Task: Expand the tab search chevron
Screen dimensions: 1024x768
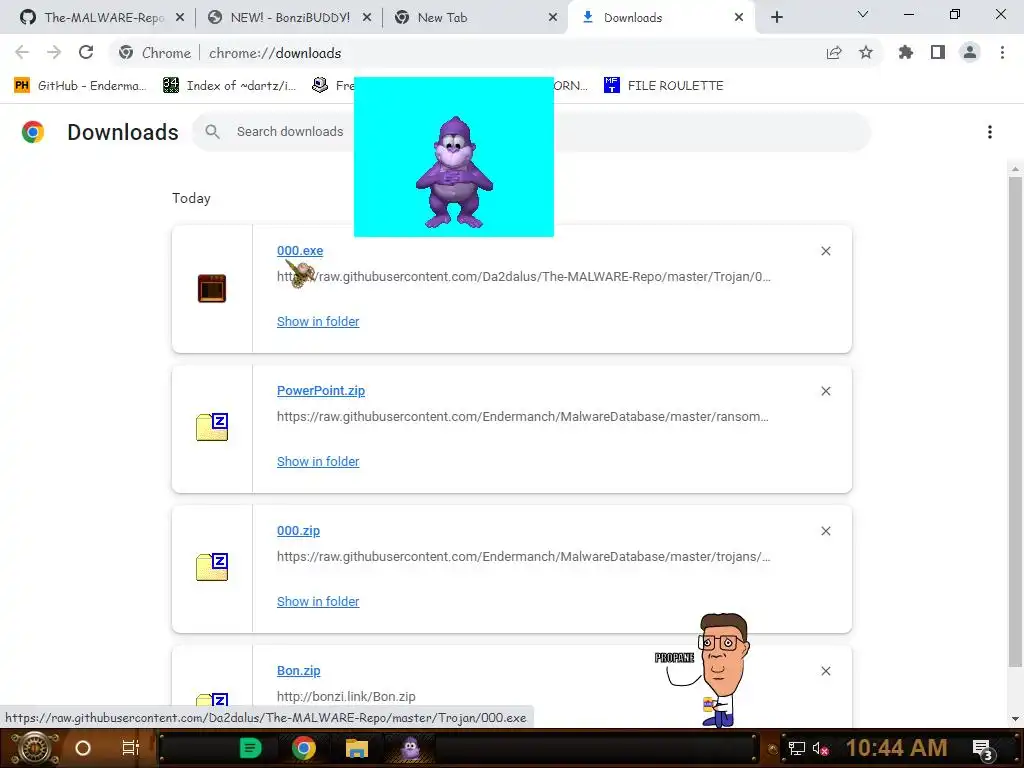Action: (863, 14)
